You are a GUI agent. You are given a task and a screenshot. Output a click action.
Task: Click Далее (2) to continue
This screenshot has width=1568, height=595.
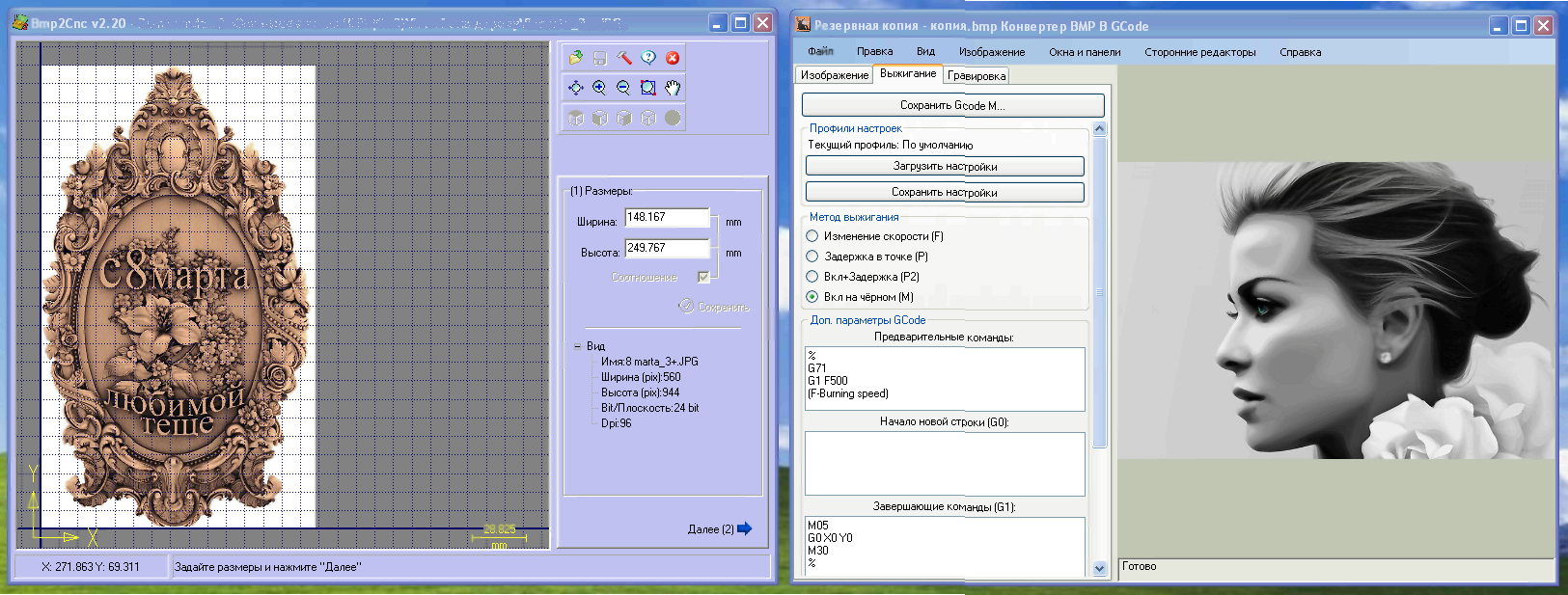click(710, 528)
